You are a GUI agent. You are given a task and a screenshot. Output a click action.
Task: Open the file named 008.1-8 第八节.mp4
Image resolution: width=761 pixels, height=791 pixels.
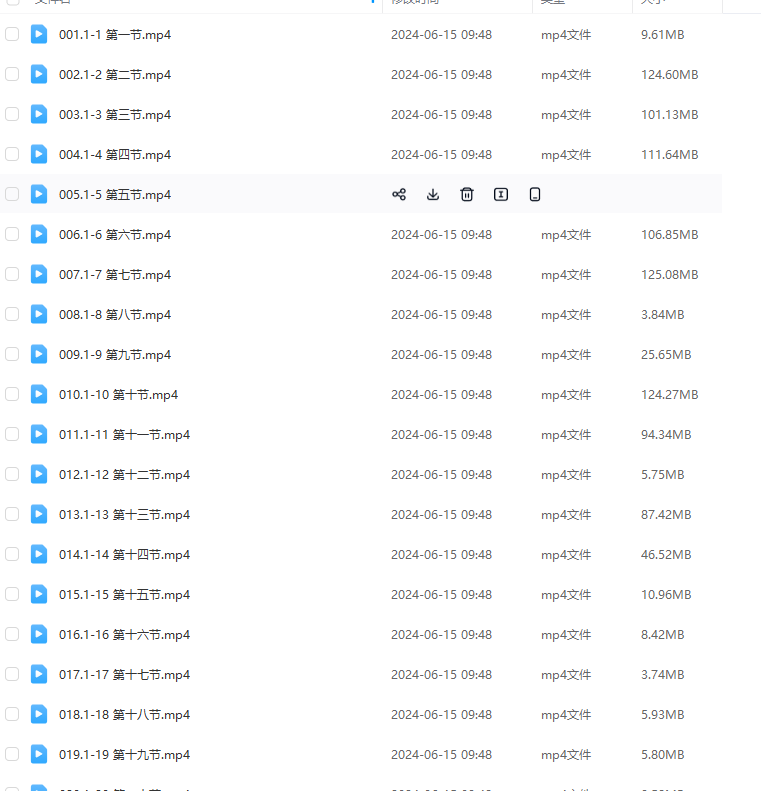[x=115, y=315]
